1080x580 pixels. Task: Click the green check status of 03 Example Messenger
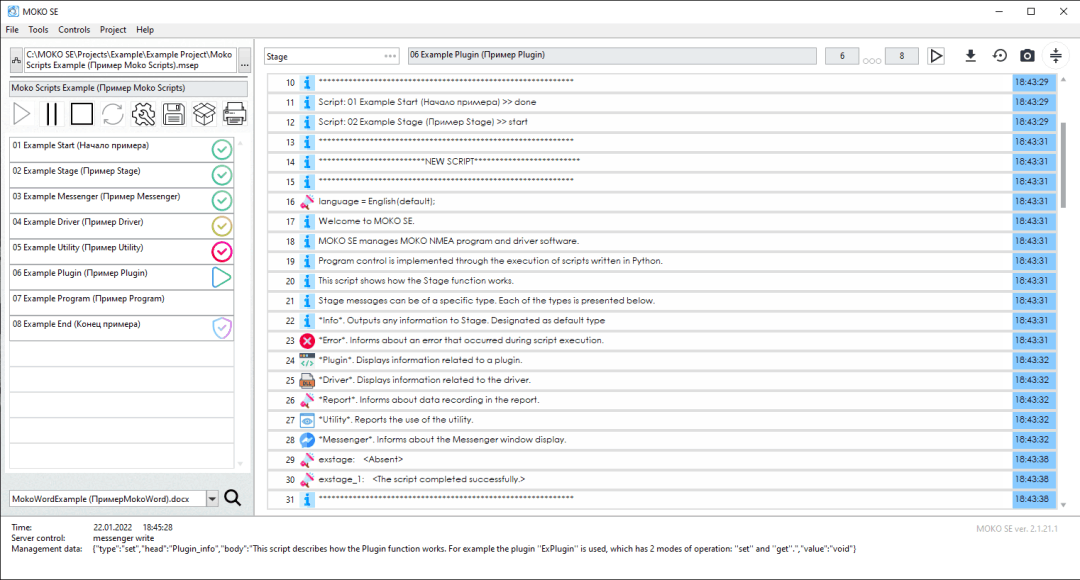pyautogui.click(x=222, y=200)
